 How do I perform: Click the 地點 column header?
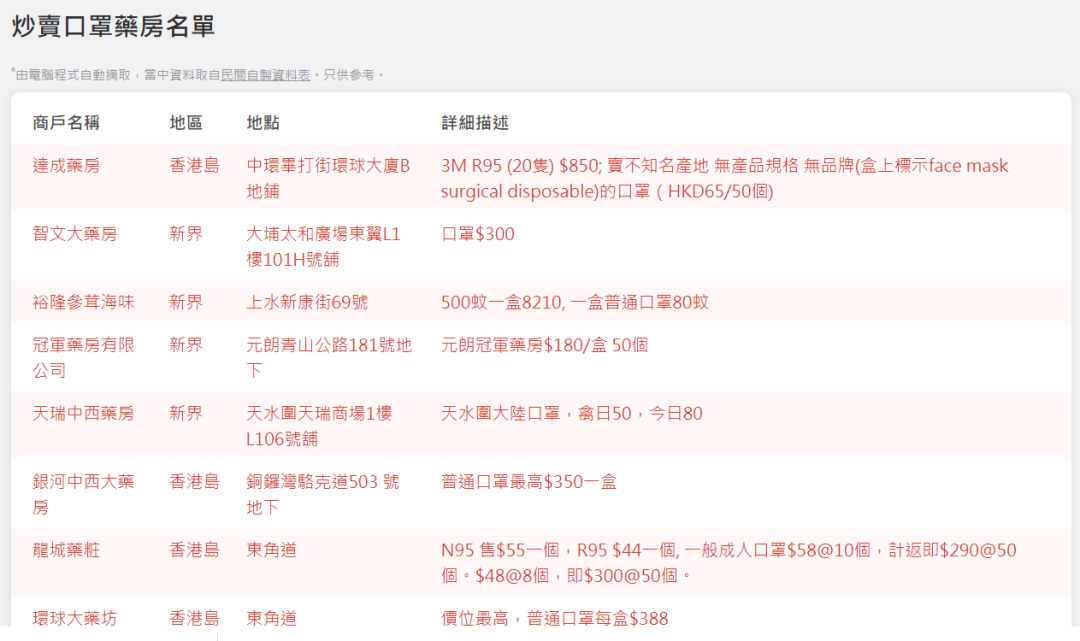click(x=263, y=123)
